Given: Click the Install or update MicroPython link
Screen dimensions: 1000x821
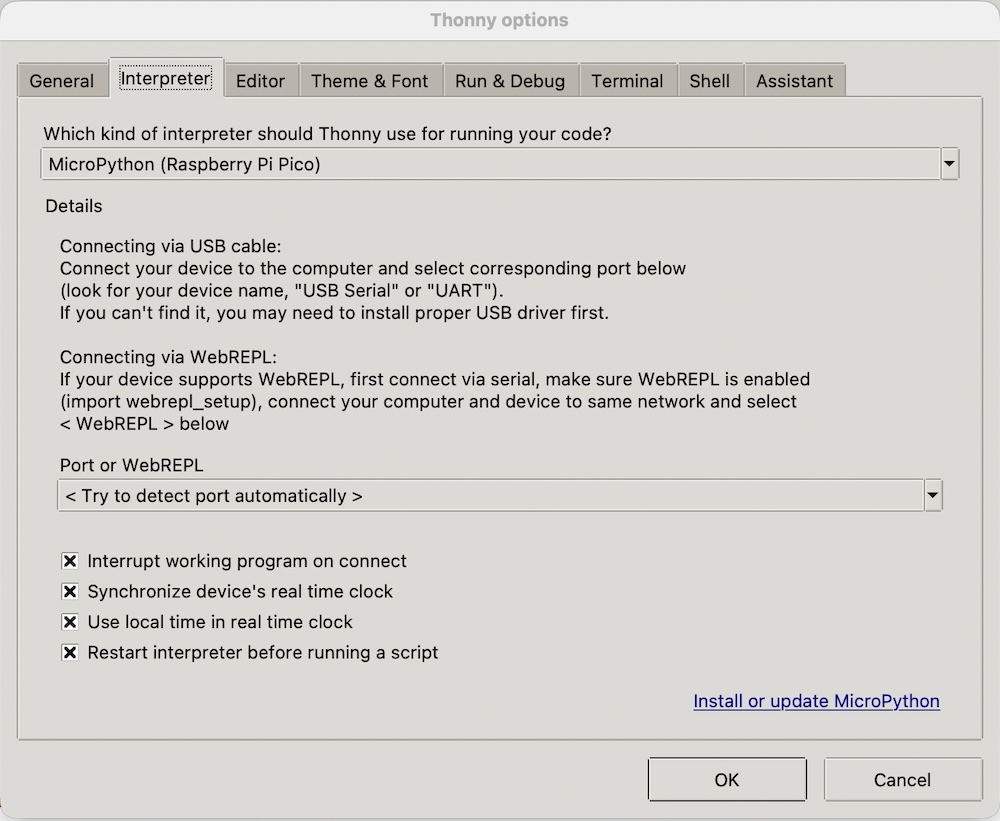Looking at the screenshot, I should (816, 701).
